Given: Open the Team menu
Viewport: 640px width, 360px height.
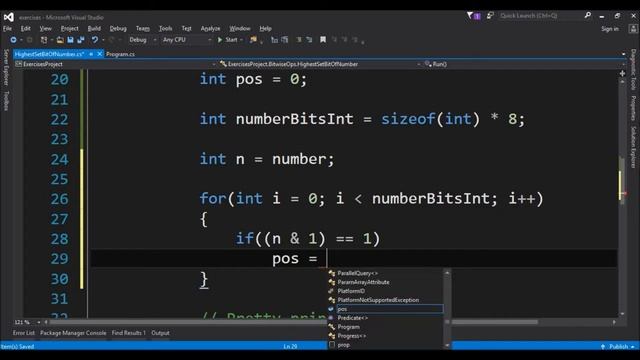Looking at the screenshot, I should pyautogui.click(x=142, y=29).
